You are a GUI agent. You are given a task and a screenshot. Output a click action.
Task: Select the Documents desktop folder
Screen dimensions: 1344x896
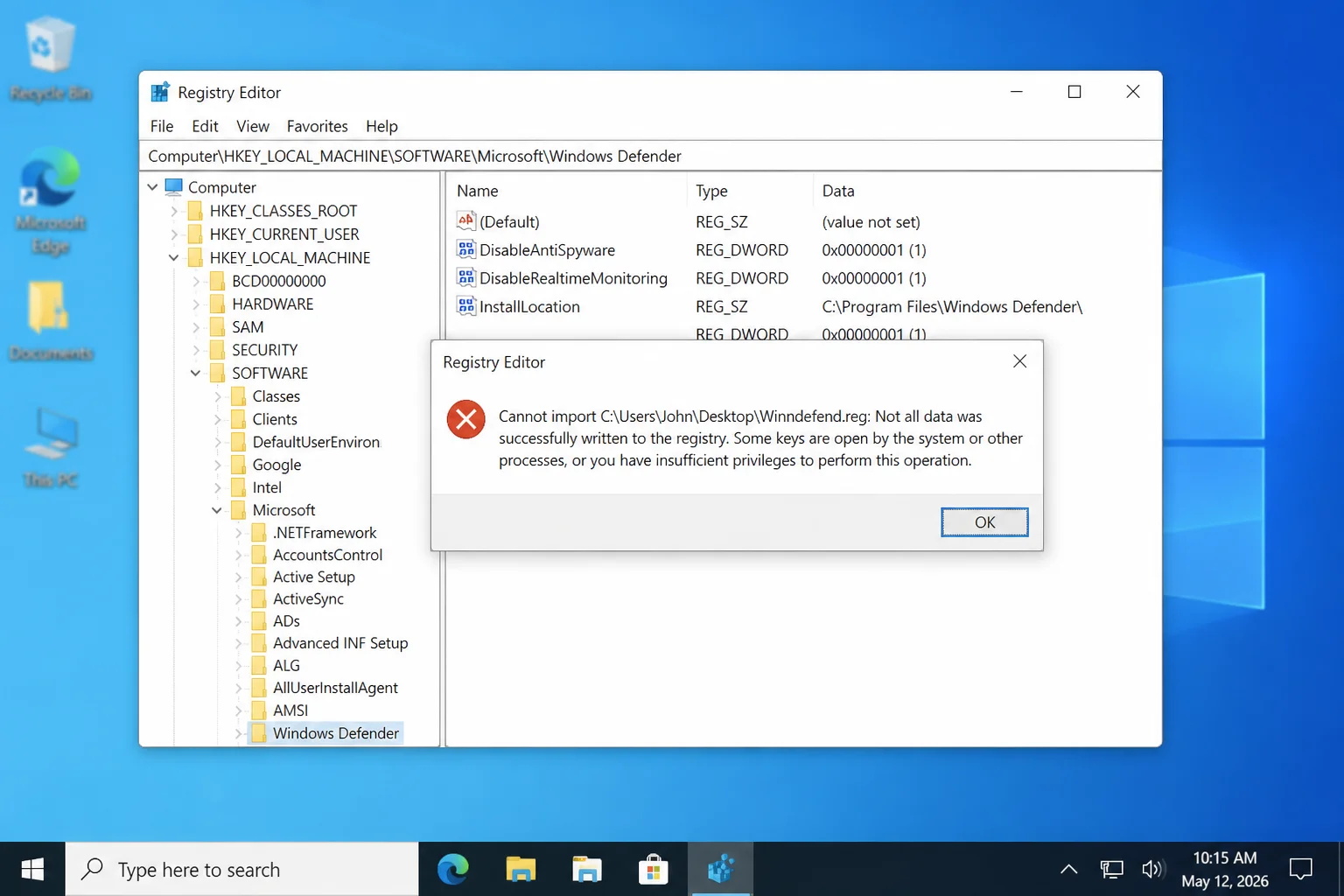(x=51, y=321)
